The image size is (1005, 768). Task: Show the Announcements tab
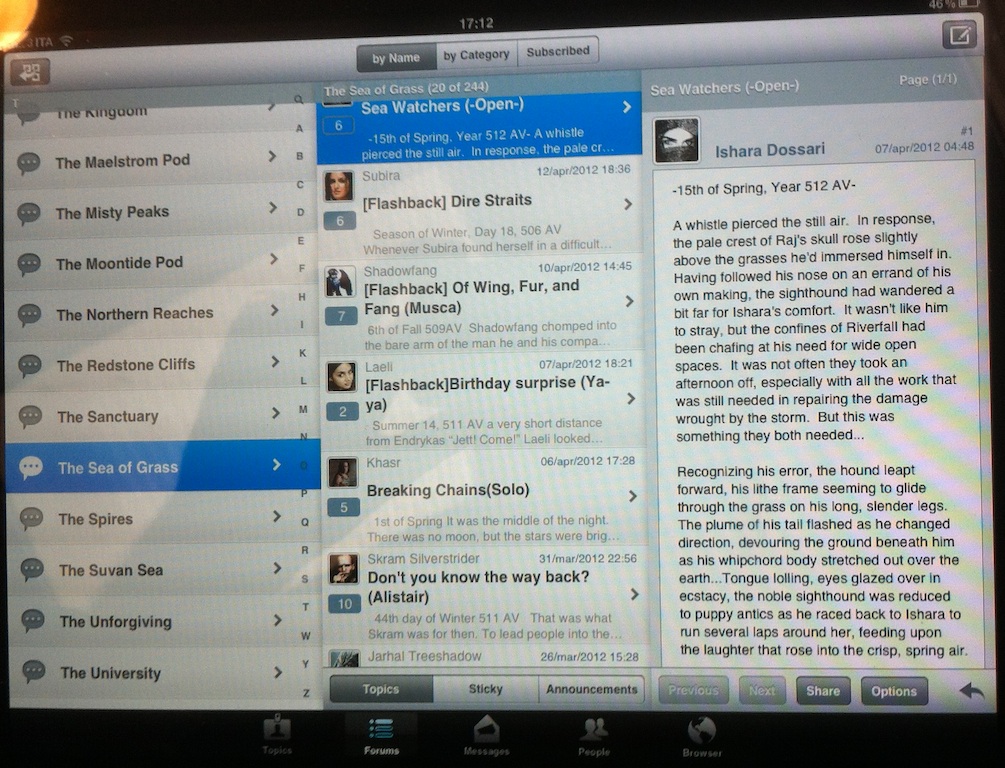pos(591,689)
